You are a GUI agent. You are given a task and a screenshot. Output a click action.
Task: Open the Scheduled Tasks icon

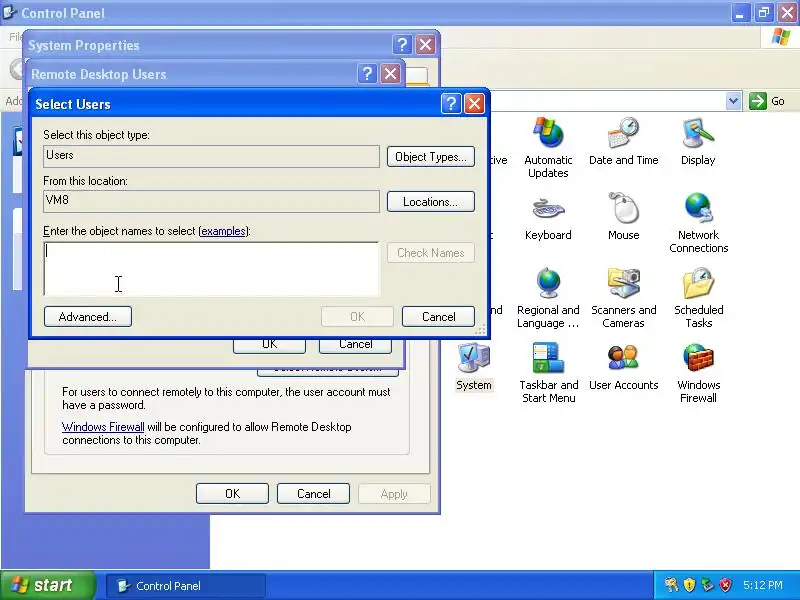click(698, 297)
